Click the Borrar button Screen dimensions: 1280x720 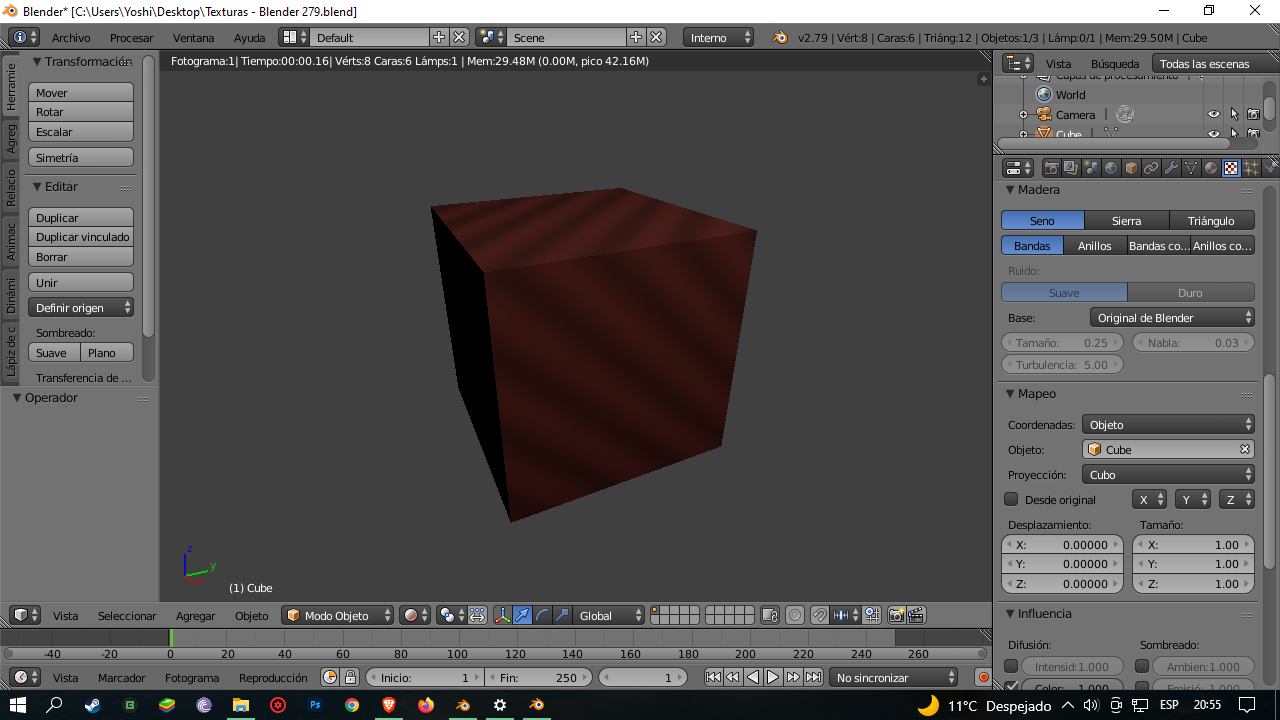coord(81,257)
